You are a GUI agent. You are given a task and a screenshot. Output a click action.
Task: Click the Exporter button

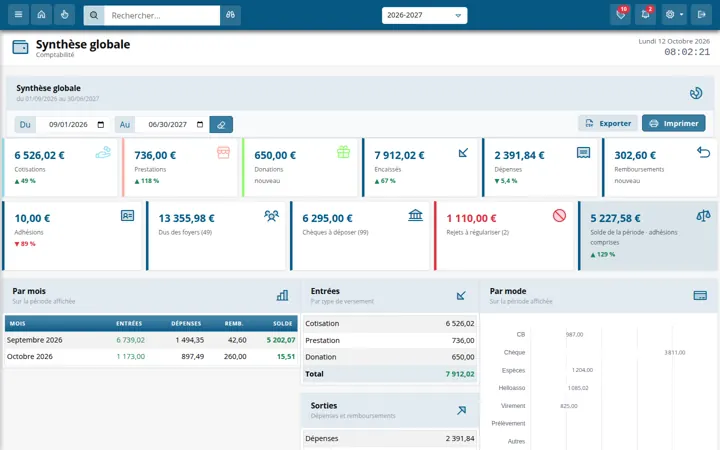608,123
